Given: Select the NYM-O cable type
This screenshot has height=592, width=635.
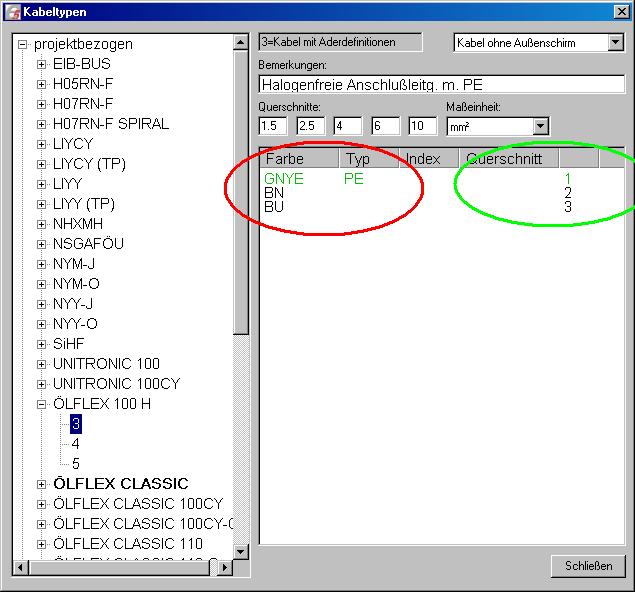Looking at the screenshot, I should 76,284.
